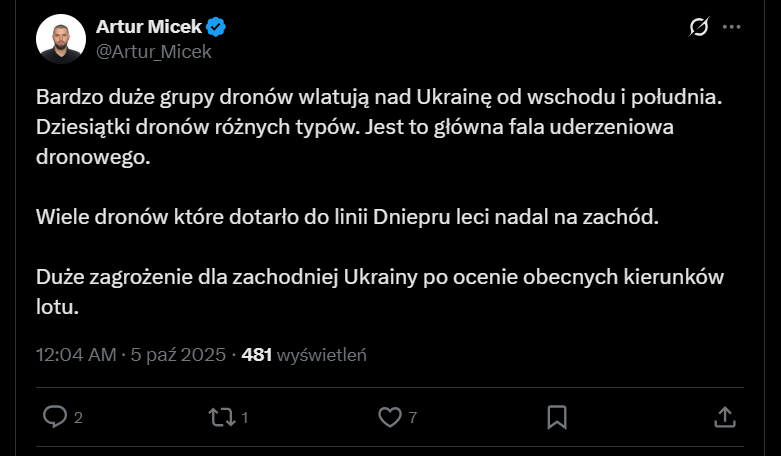Open Artur Micek's profile picture

tap(60, 40)
